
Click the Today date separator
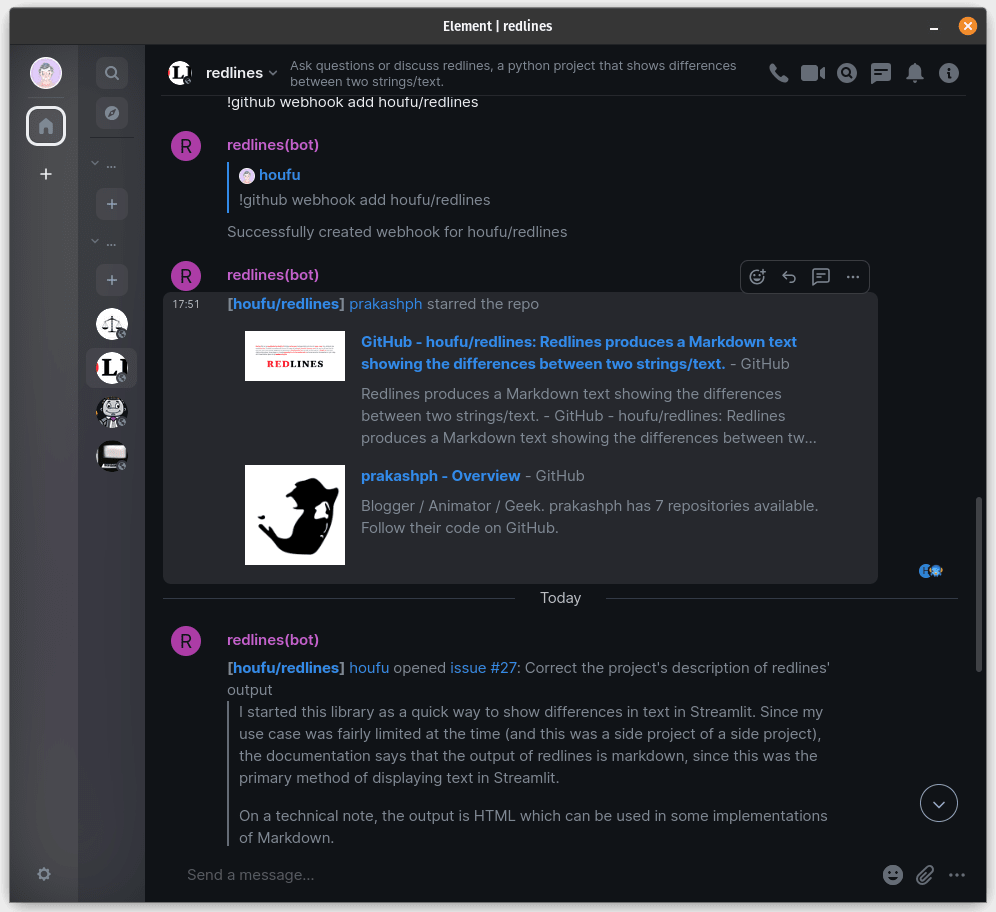(x=560, y=598)
